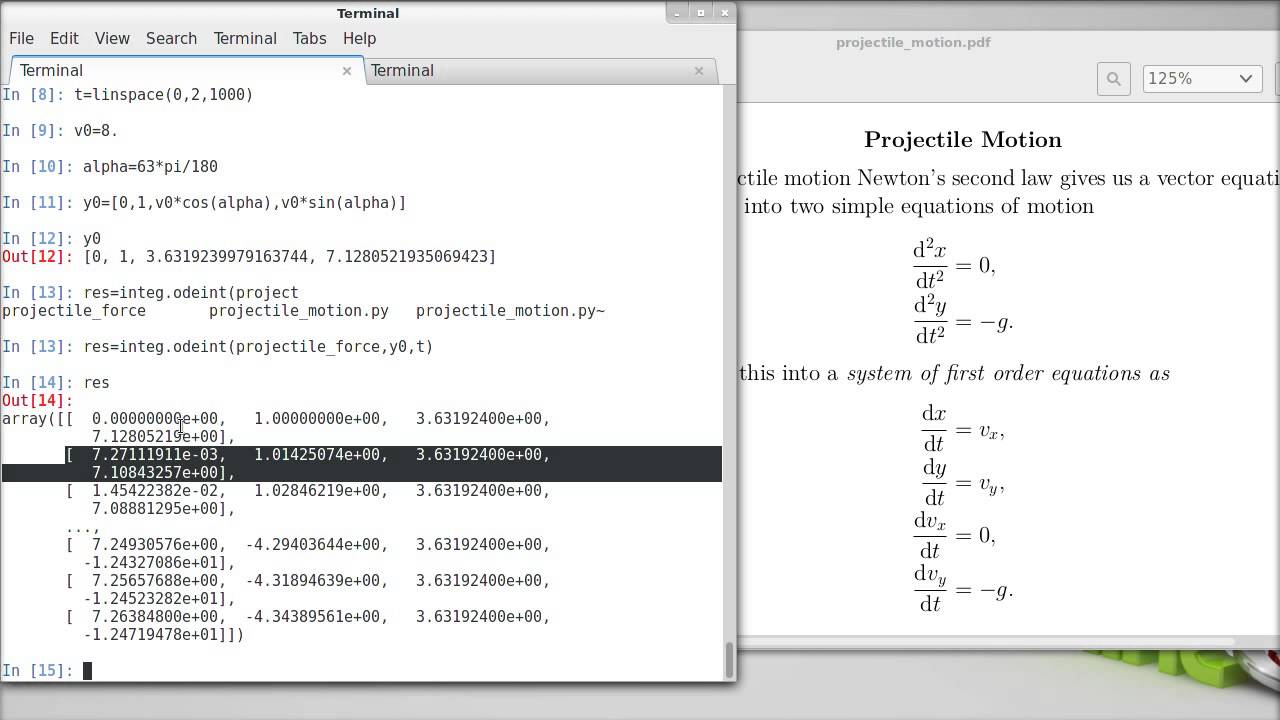The image size is (1280, 720).
Task: Open the Terminal menu in menu bar
Action: tap(245, 38)
